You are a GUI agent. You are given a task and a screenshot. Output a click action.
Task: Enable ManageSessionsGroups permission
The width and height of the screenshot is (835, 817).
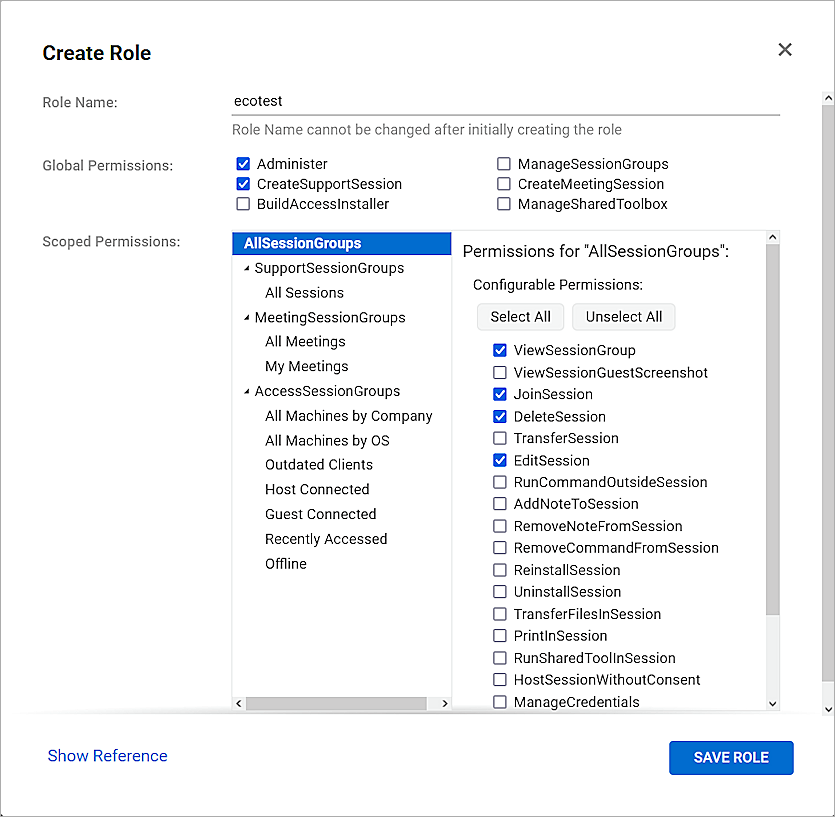[504, 163]
